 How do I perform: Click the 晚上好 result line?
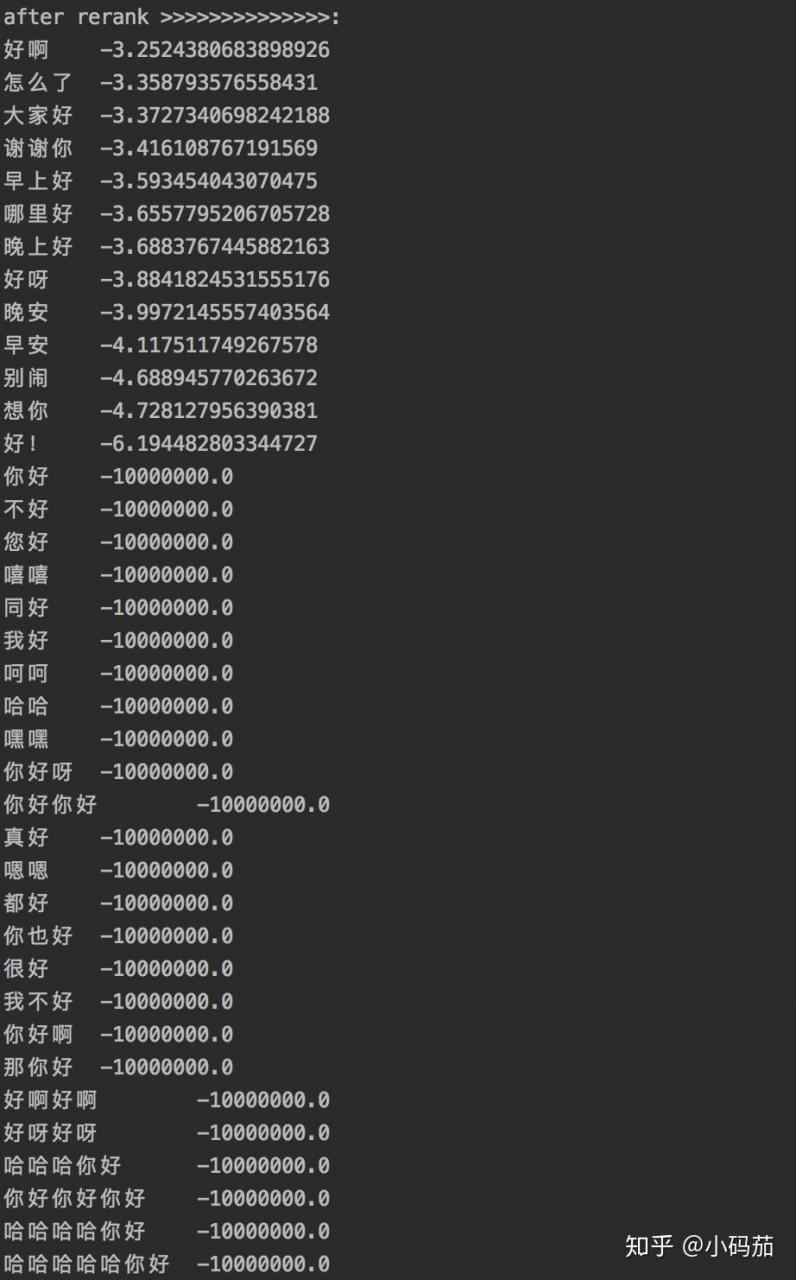coord(166,246)
